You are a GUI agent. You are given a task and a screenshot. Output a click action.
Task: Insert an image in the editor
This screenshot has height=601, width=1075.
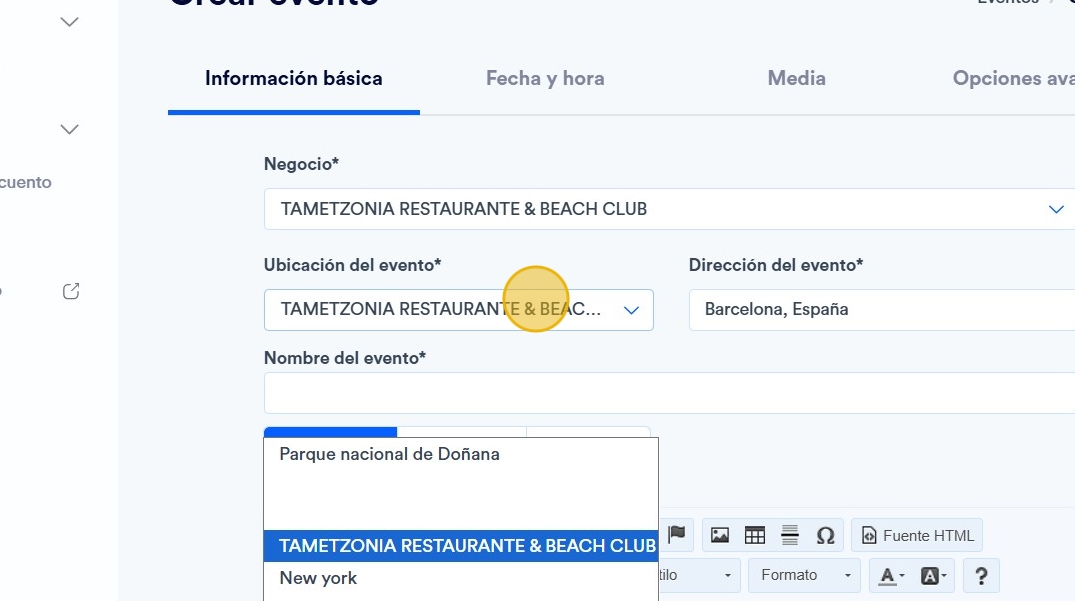point(719,535)
